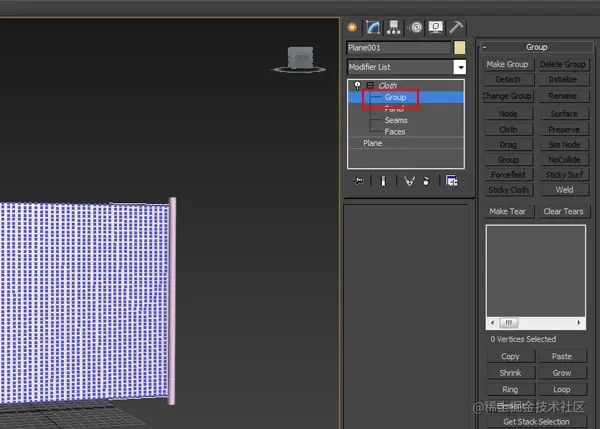Viewport: 600px width, 429px height.
Task: Click group list scroll right arrow
Action: (x=579, y=323)
